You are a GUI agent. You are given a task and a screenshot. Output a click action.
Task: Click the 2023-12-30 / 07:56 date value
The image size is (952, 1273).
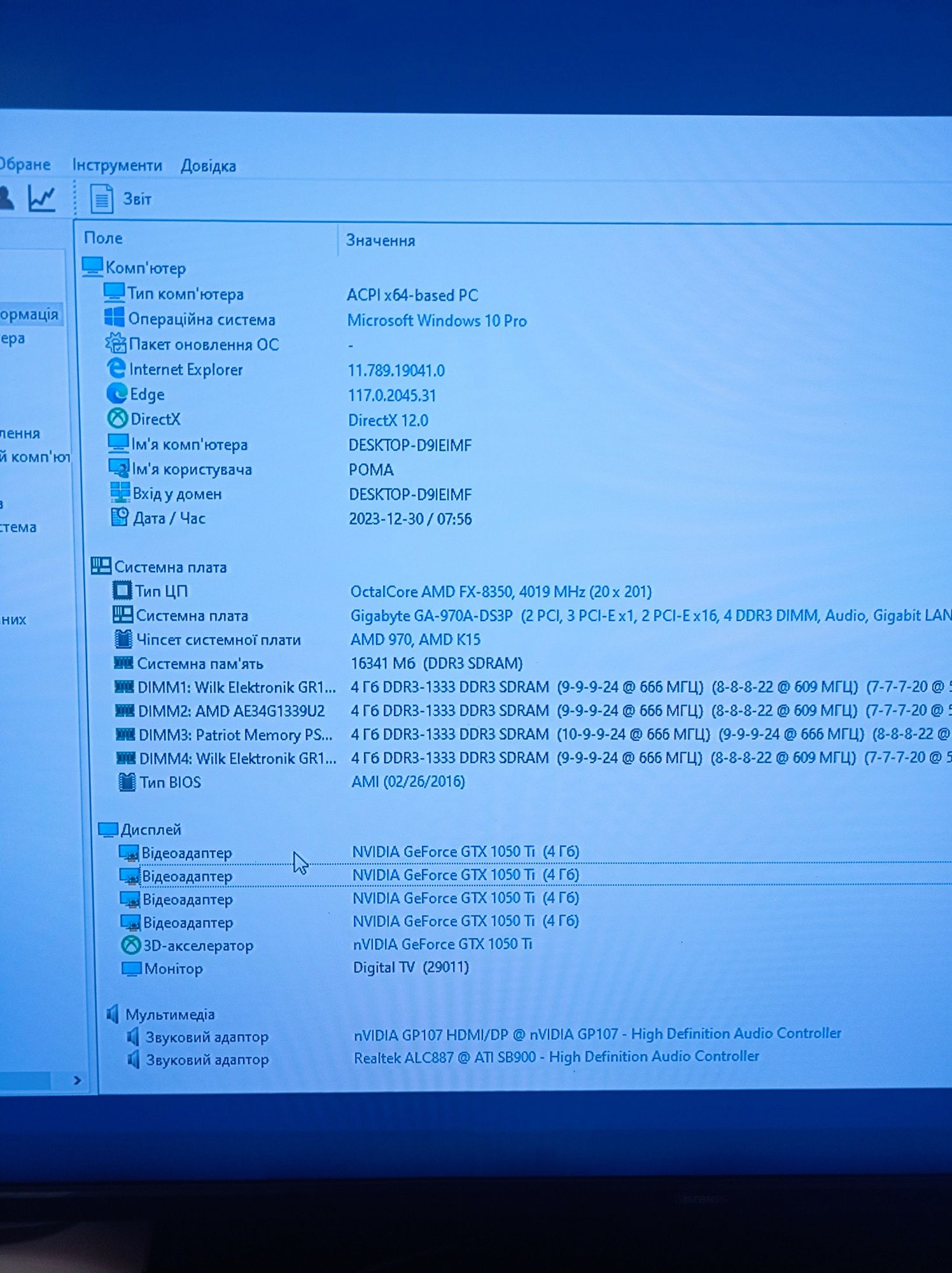(x=410, y=519)
